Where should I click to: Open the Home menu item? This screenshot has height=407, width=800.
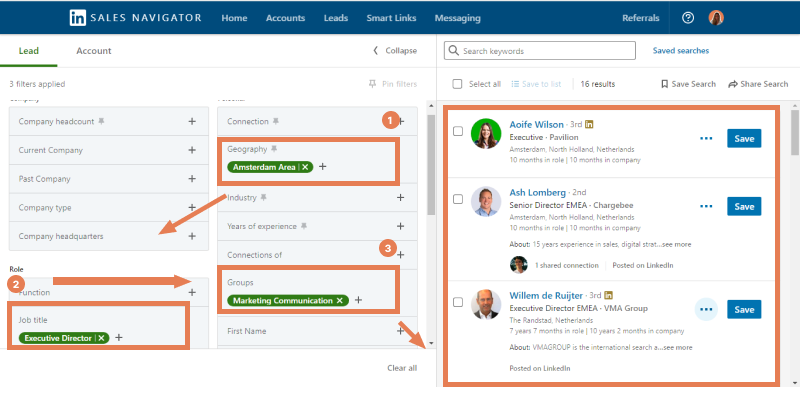[234, 18]
